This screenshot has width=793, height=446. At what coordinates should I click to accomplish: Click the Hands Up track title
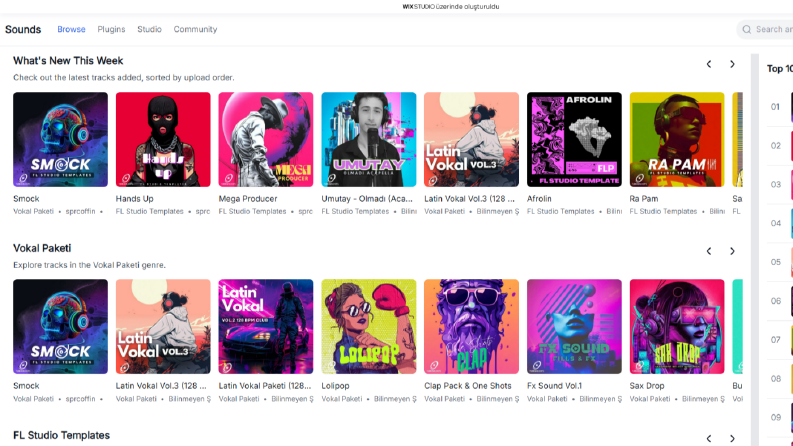(x=135, y=199)
